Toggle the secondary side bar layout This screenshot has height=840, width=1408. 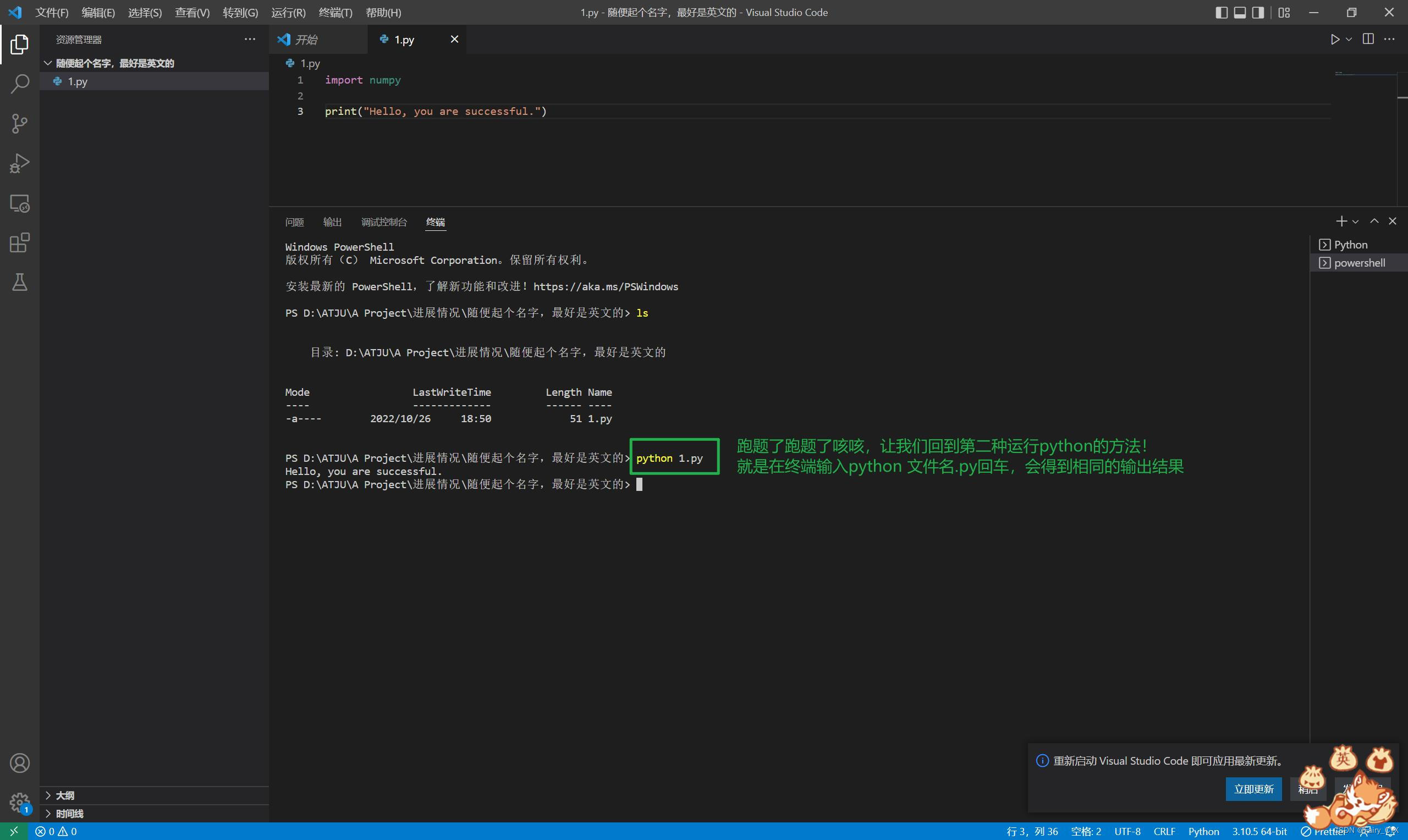coord(1257,13)
